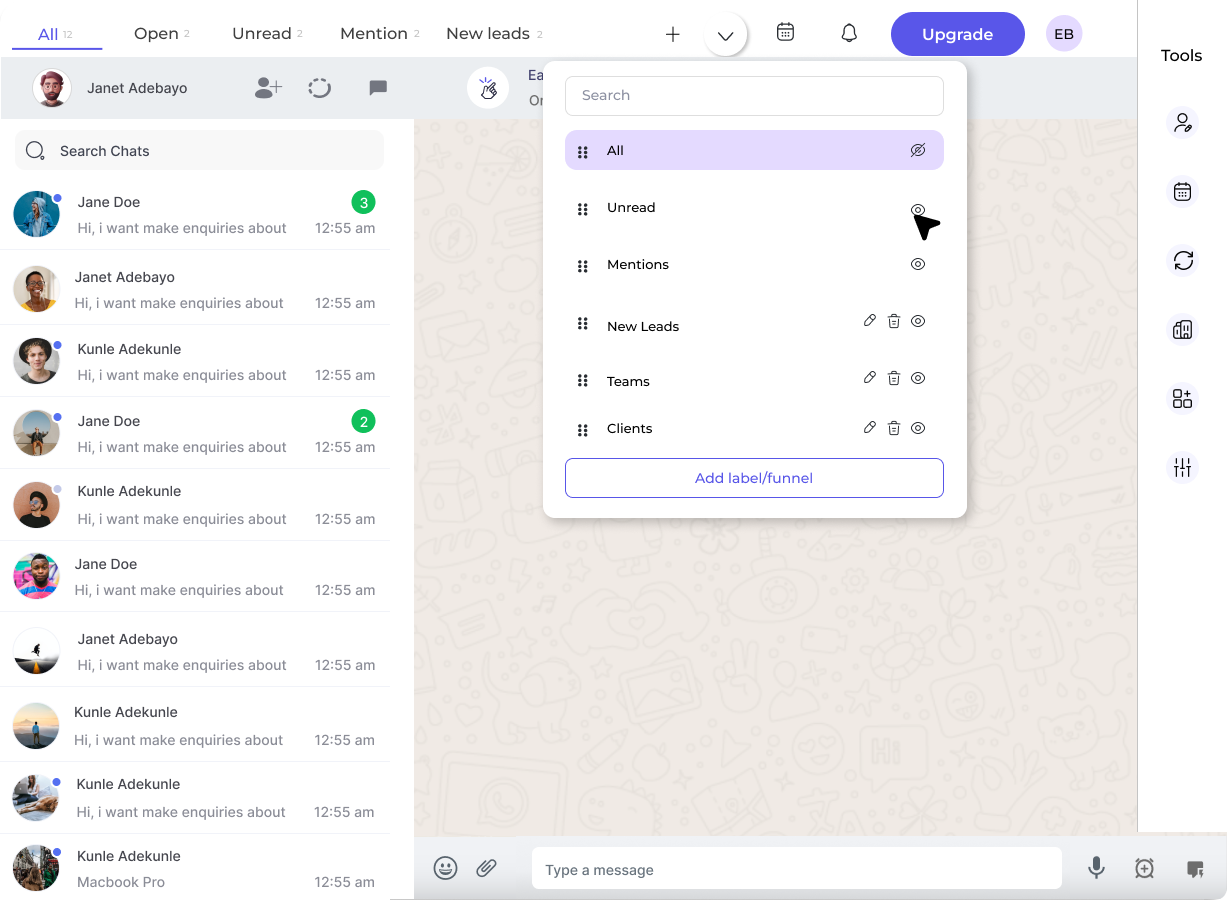Hide the Mentions label with eye icon
The image size is (1227, 900).
point(918,264)
